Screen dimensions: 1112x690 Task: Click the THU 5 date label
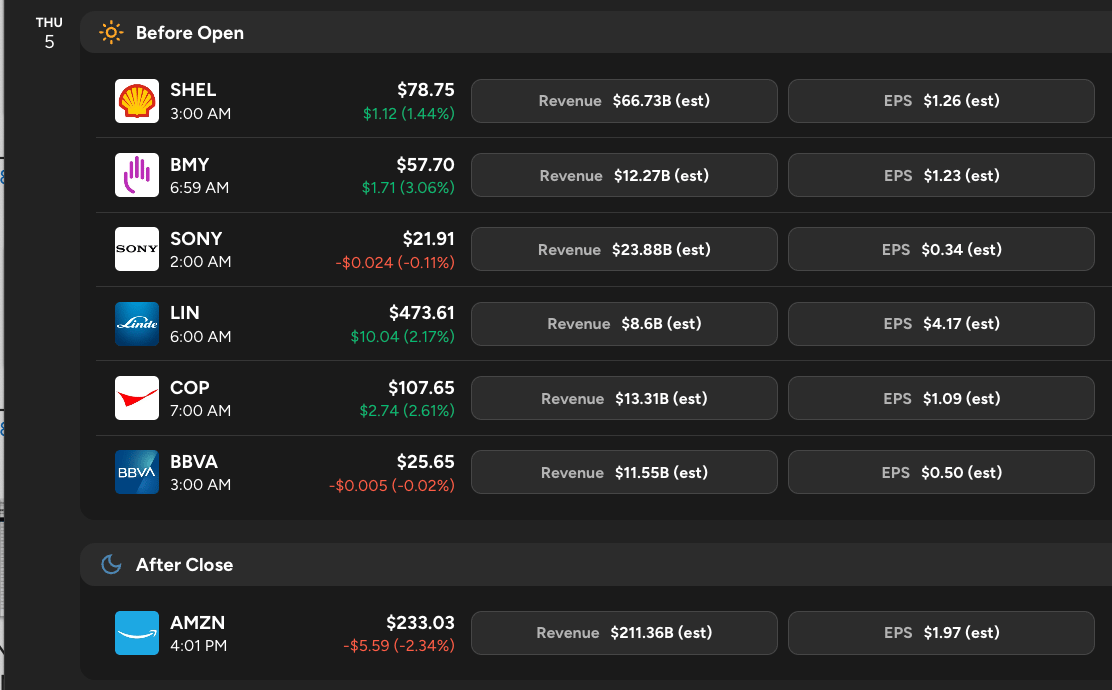(49, 33)
